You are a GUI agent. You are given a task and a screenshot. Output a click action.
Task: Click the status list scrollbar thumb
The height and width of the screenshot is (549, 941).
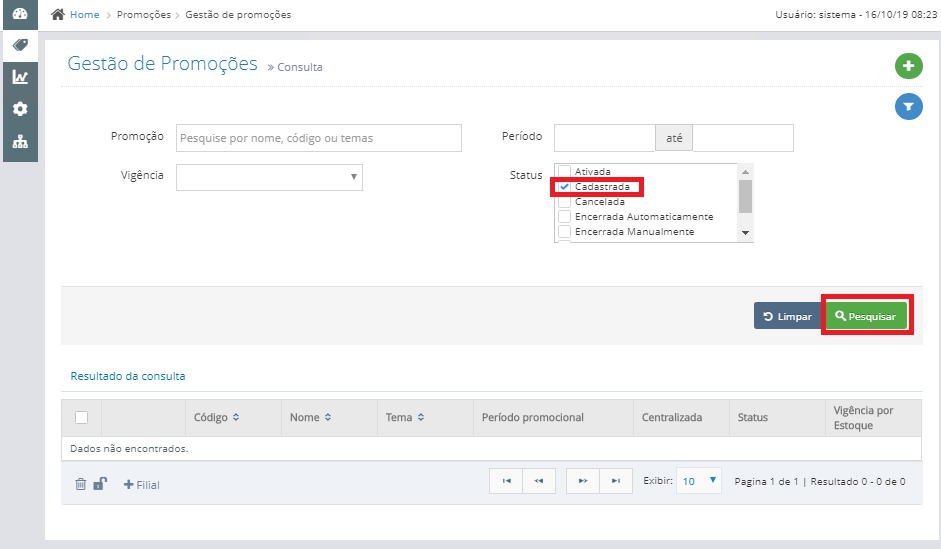coord(745,196)
